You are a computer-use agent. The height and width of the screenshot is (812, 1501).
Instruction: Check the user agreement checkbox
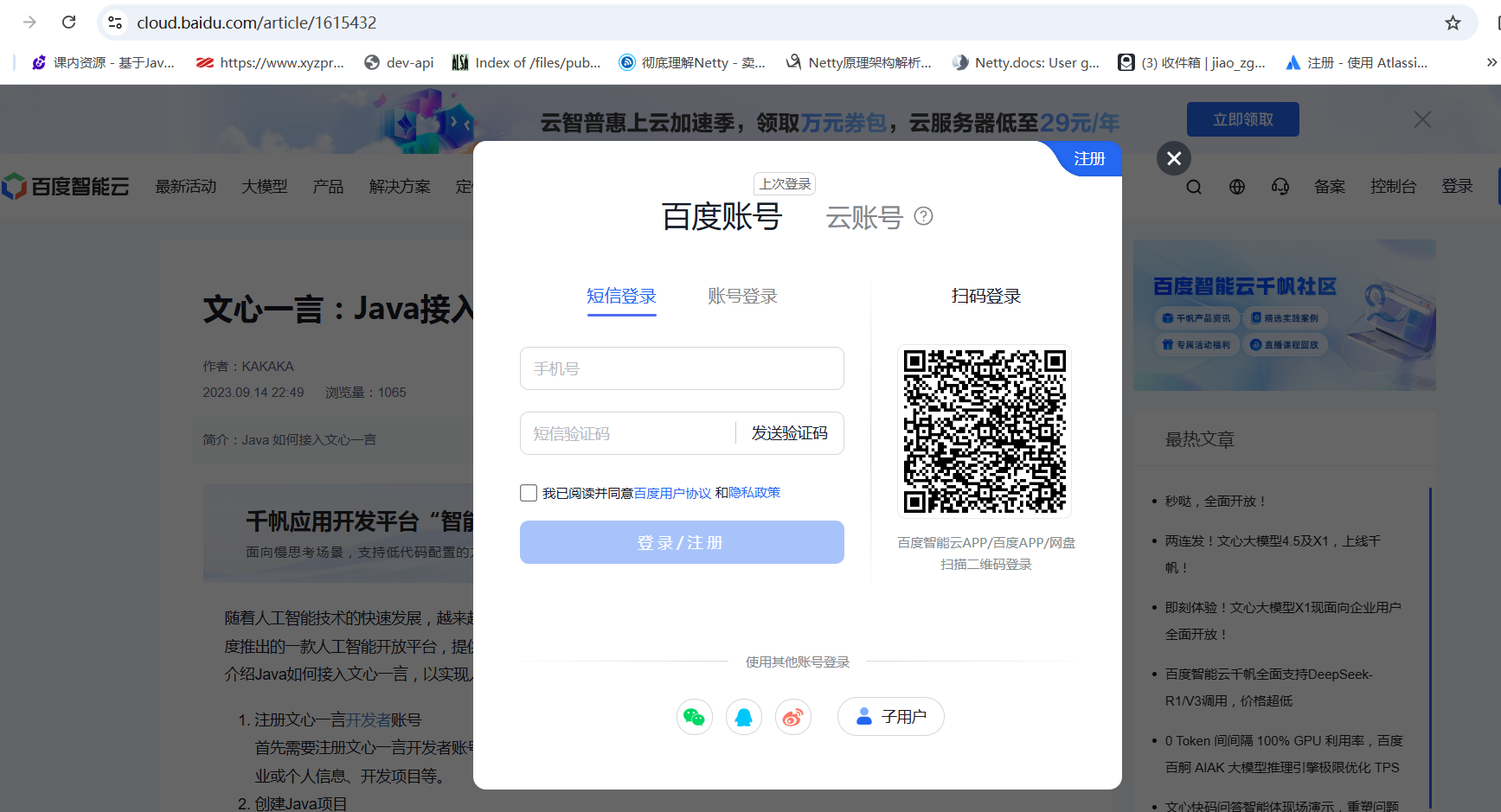(x=529, y=493)
